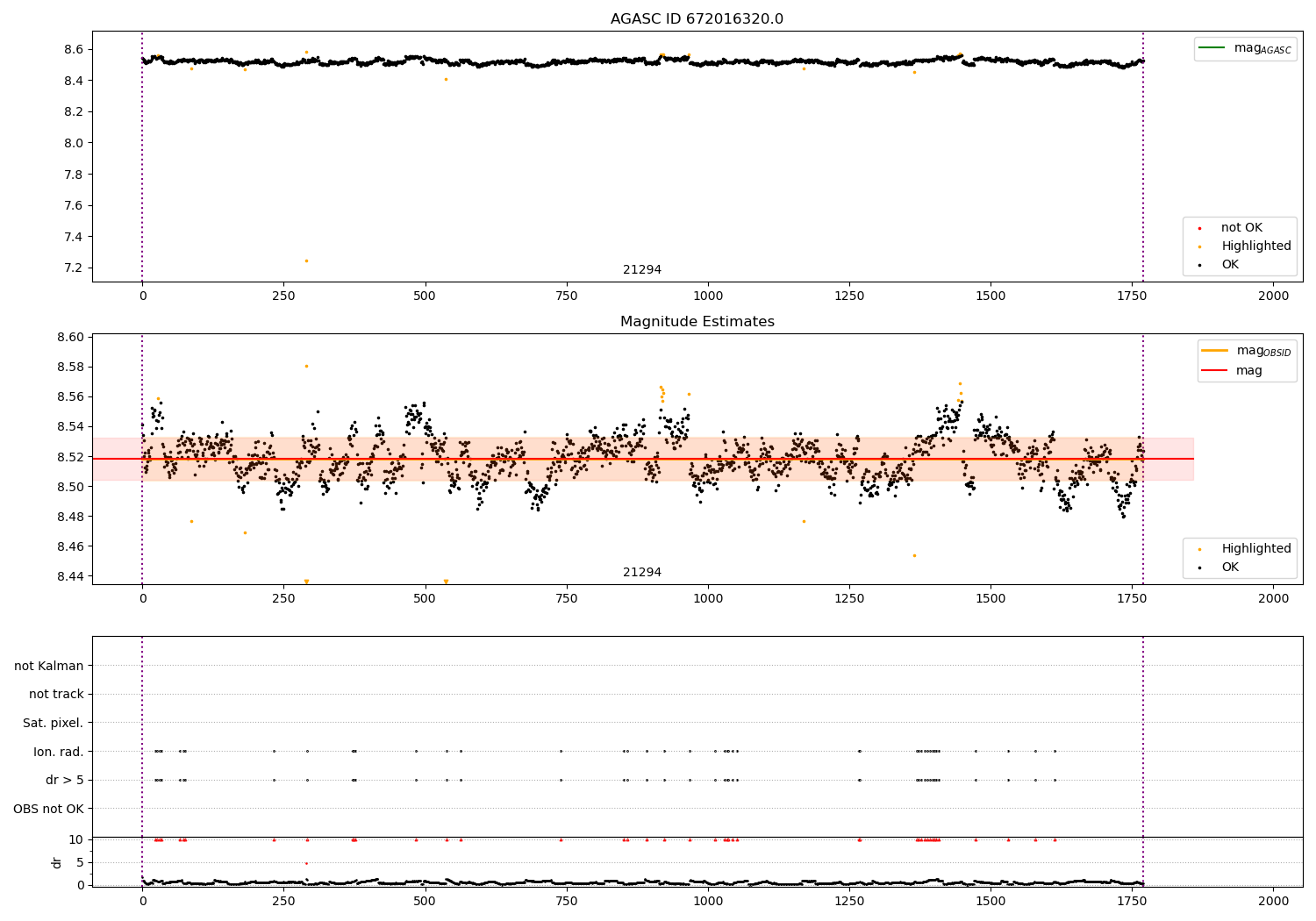Select the "7.6" y-axis tick label
Screen dimensions: 1316x921
[x=75, y=205]
